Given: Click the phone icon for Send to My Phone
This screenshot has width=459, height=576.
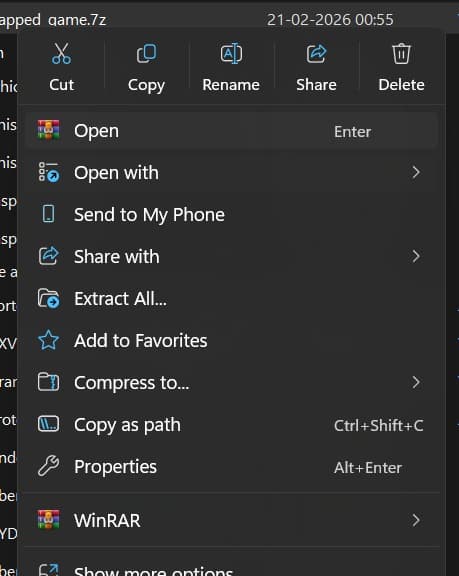Looking at the screenshot, I should 48,214.
